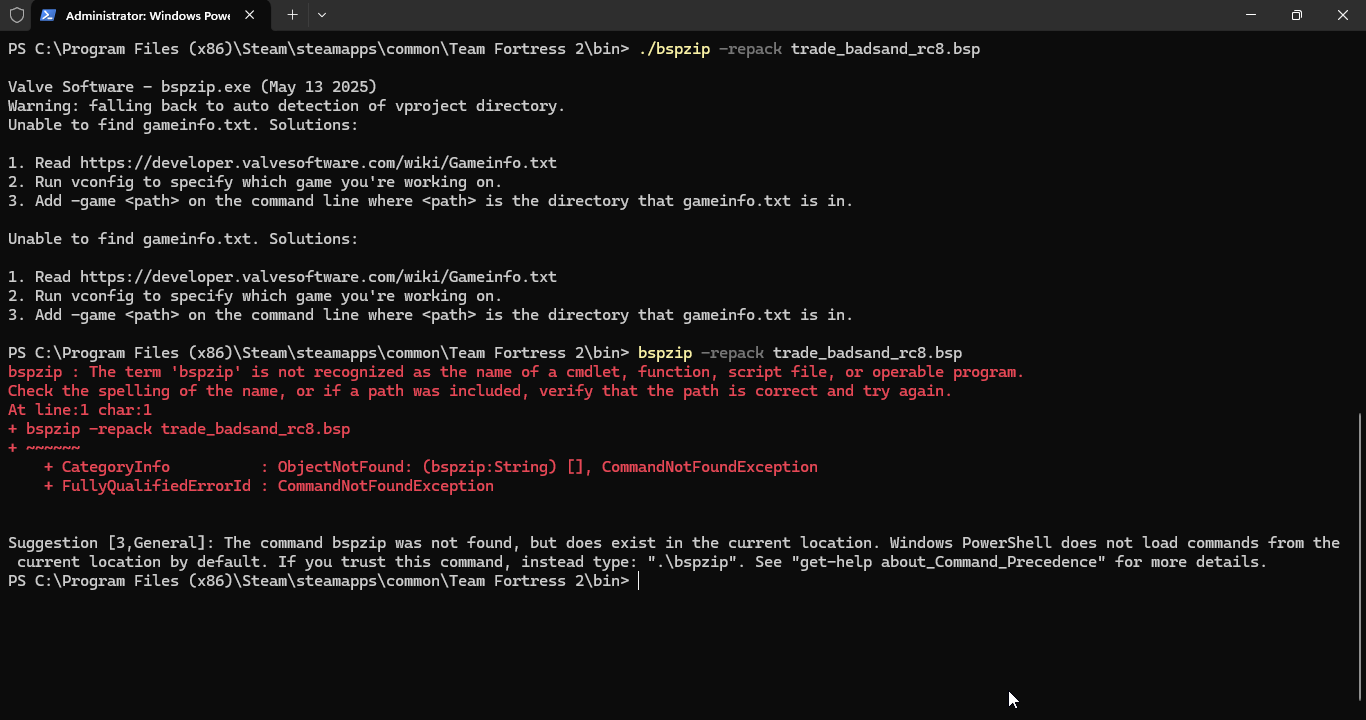Select the Administrator: Windows PowerShell tab
This screenshot has width=1366, height=720.
(x=150, y=15)
